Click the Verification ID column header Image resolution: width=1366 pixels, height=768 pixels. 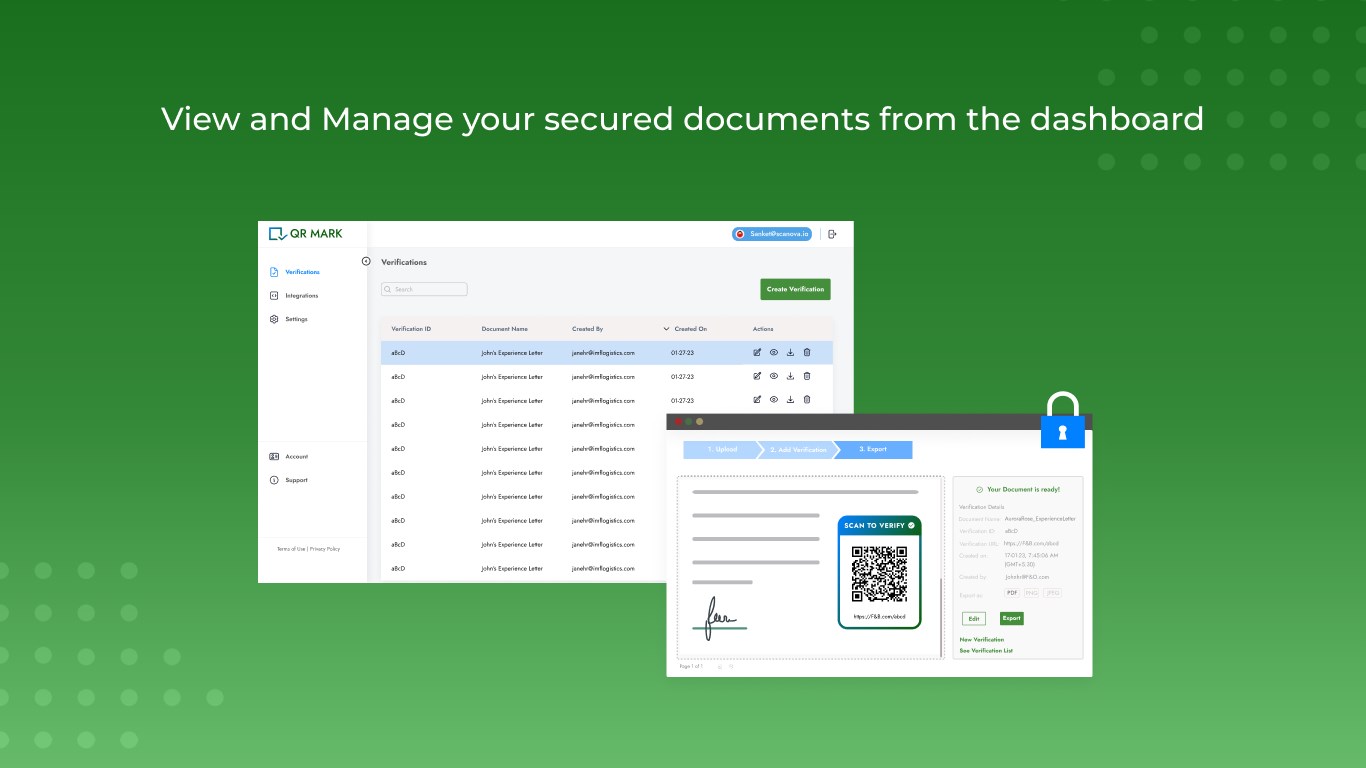click(411, 329)
